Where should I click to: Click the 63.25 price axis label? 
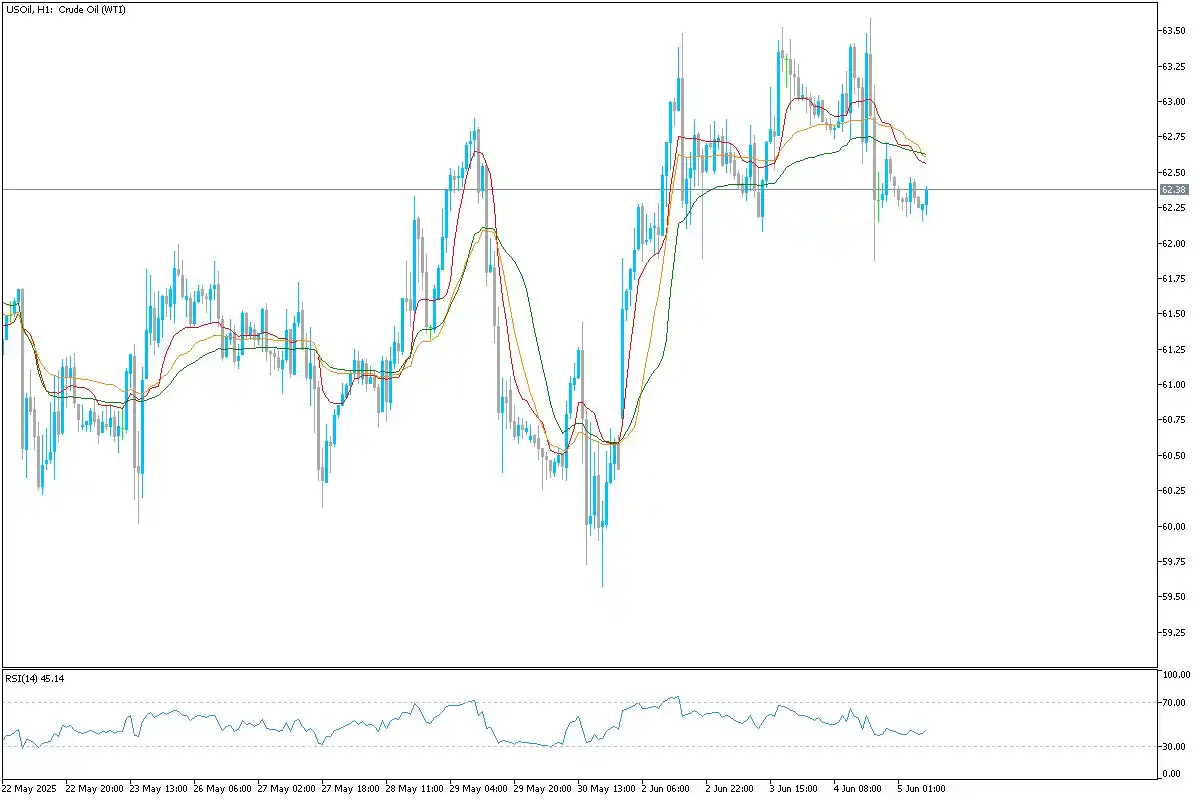pos(1173,66)
